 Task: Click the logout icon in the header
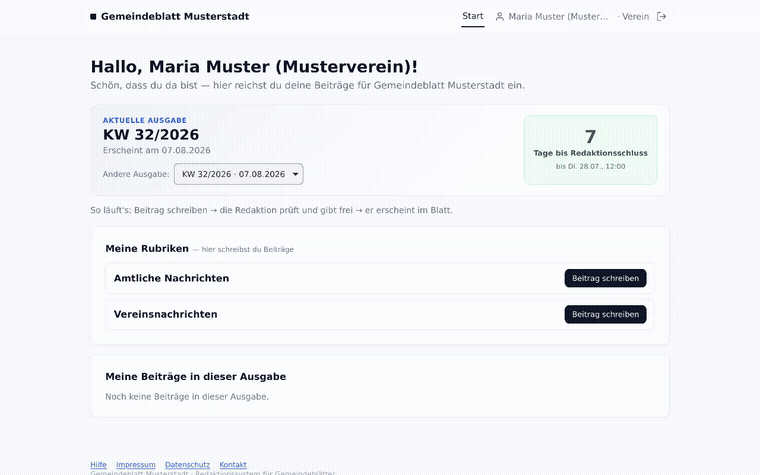(661, 16)
